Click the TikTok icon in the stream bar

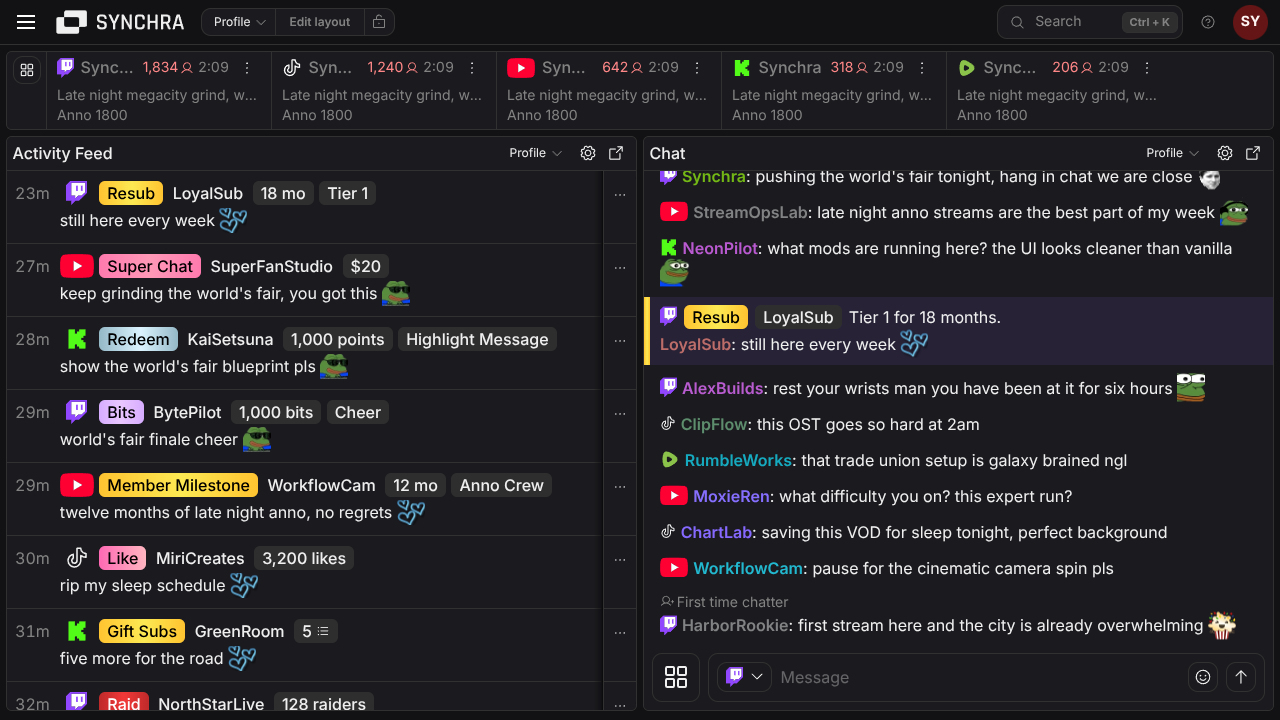(292, 67)
